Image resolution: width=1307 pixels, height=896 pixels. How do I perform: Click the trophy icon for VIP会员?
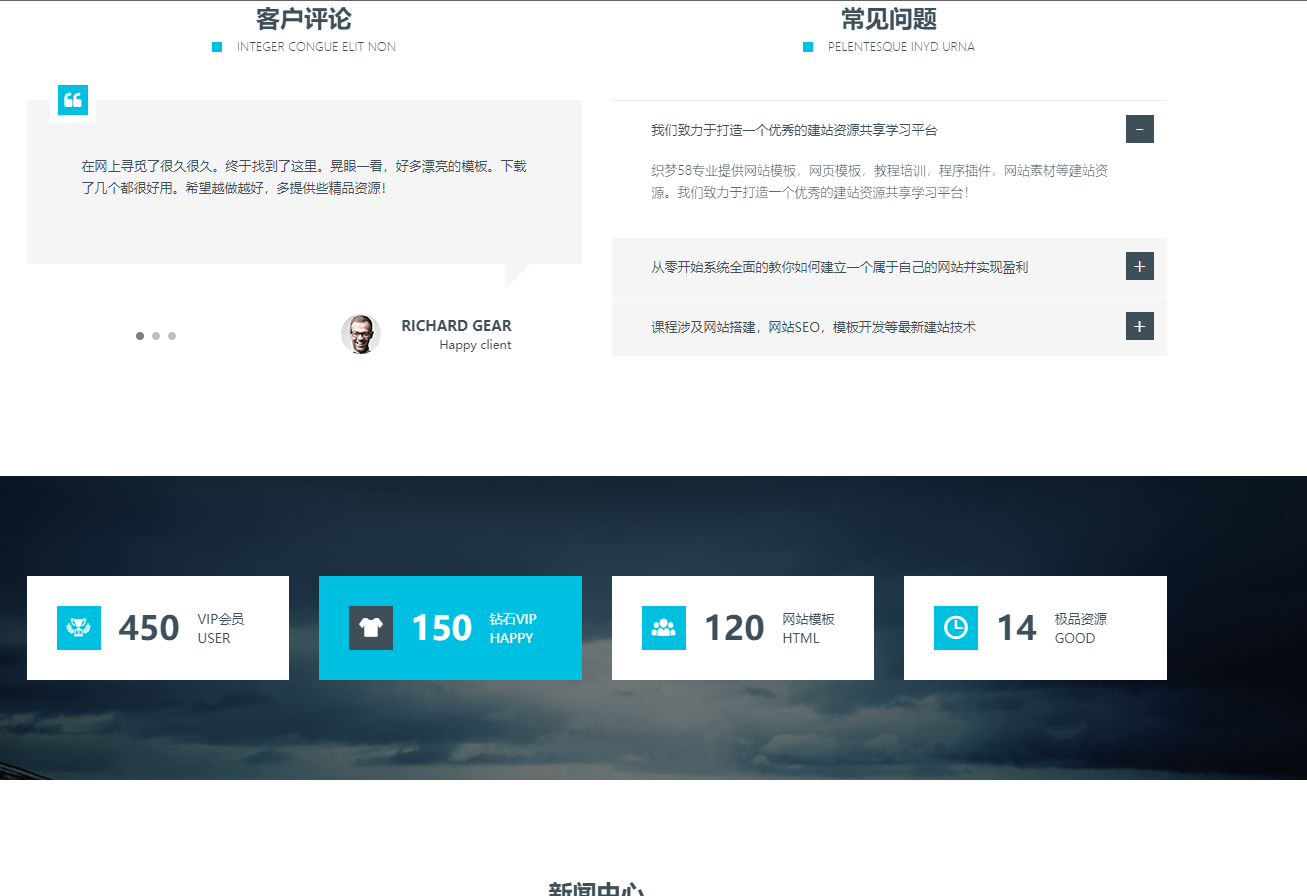point(79,628)
